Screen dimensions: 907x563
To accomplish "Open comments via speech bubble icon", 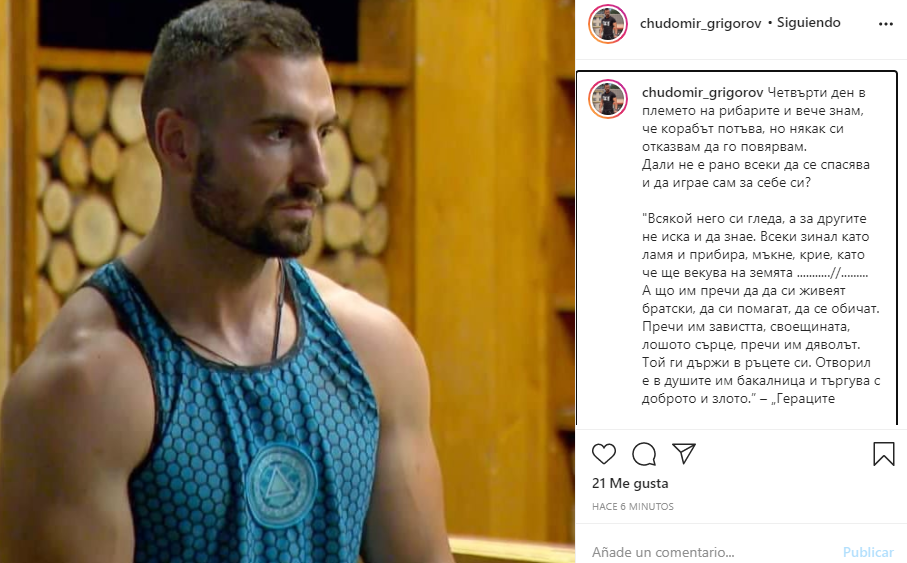I will click(644, 454).
